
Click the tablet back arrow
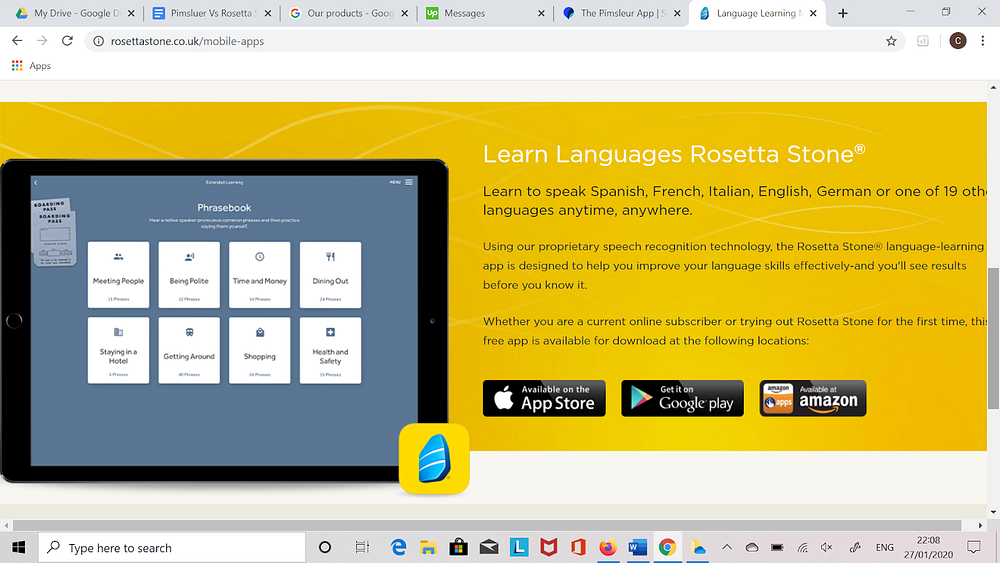tap(36, 183)
